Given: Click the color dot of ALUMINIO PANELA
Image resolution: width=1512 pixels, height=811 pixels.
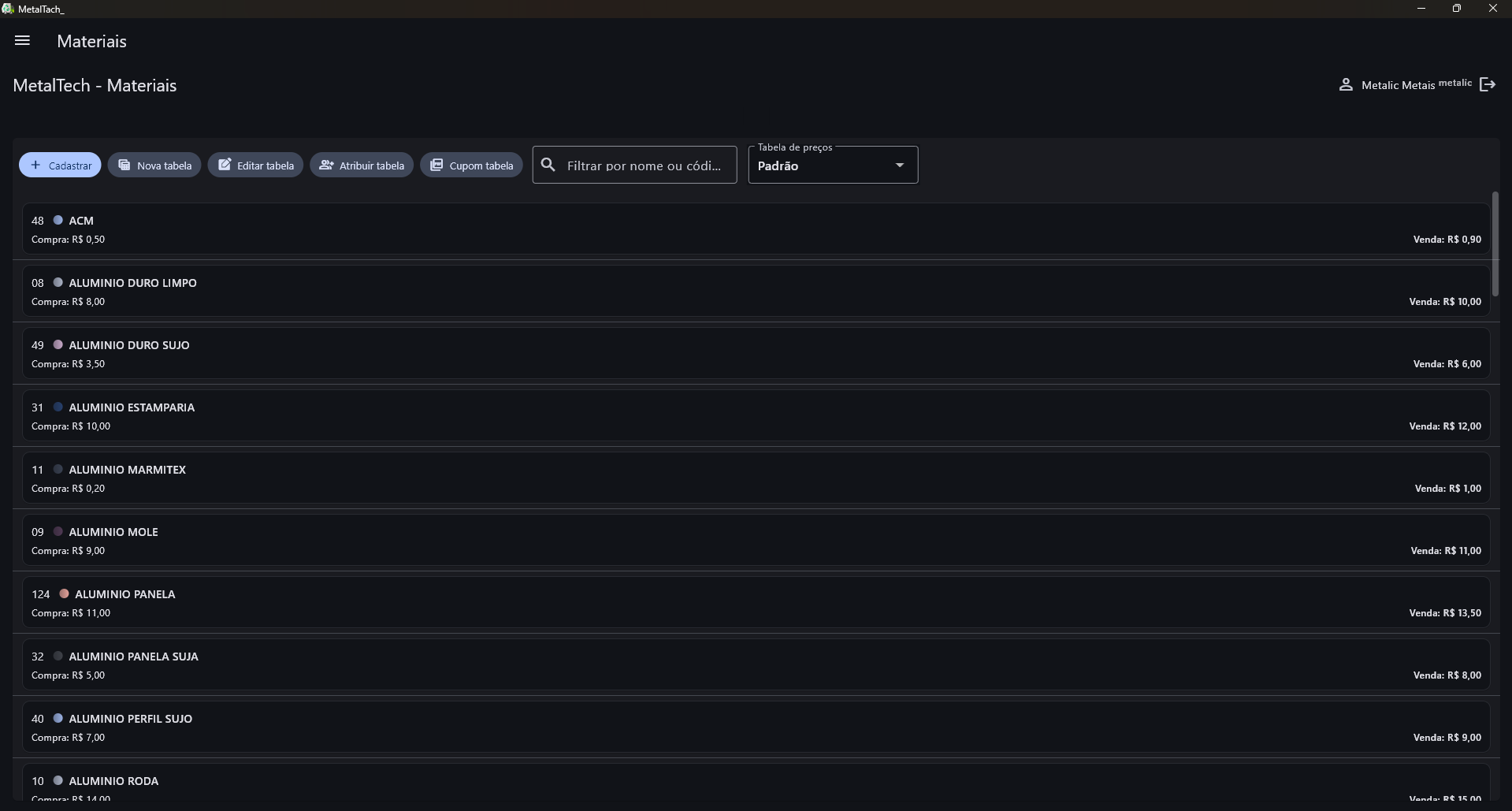Looking at the screenshot, I should 64,593.
